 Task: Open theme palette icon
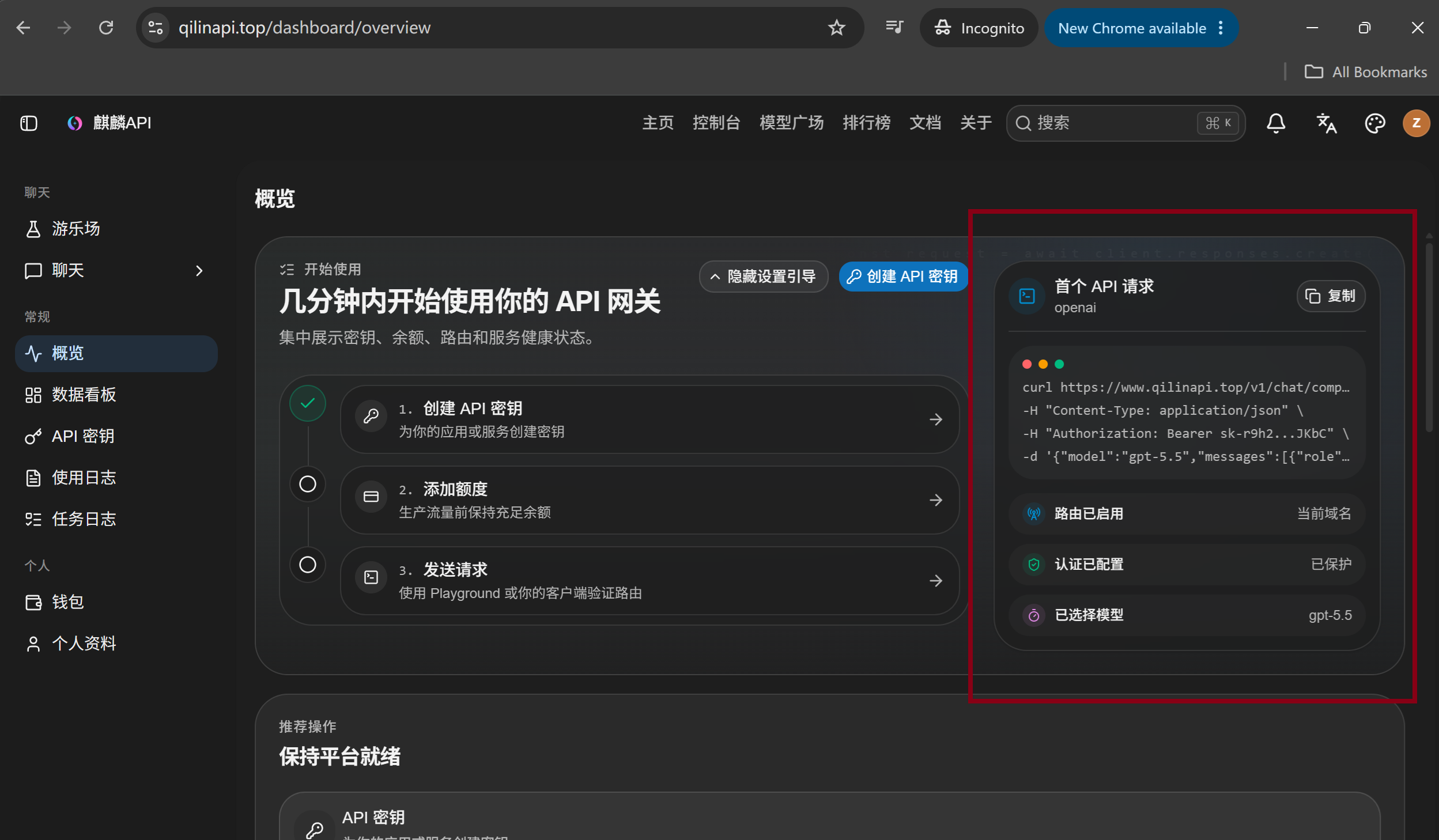click(1375, 123)
